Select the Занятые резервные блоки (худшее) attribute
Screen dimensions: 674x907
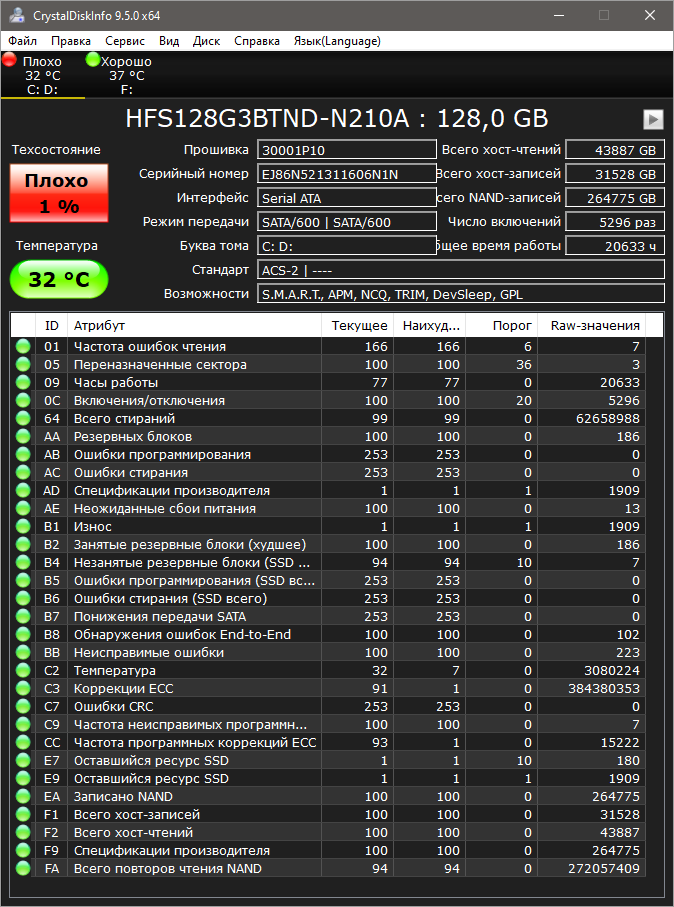(x=328, y=544)
